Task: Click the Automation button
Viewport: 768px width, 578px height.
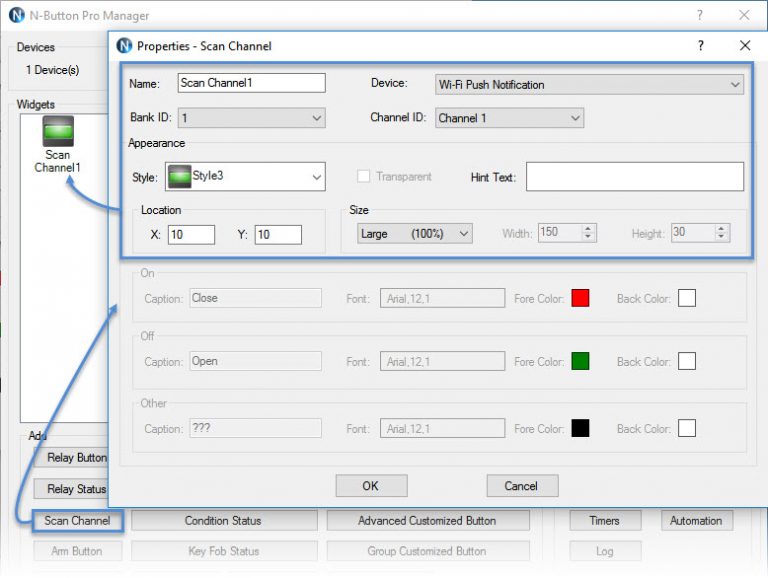Action: click(696, 521)
